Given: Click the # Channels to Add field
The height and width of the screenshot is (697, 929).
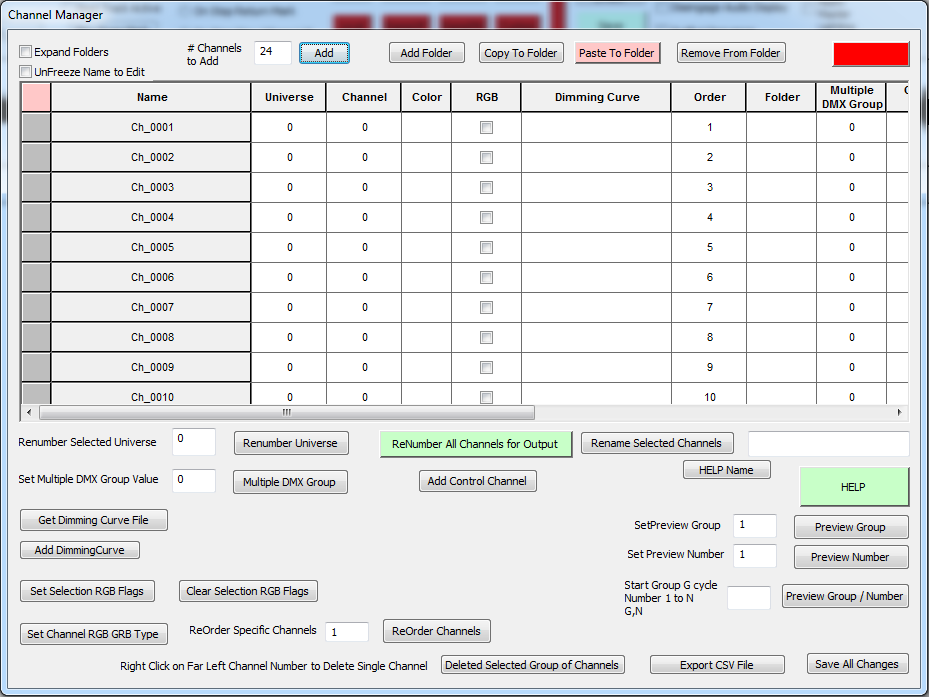Looking at the screenshot, I should click(273, 52).
